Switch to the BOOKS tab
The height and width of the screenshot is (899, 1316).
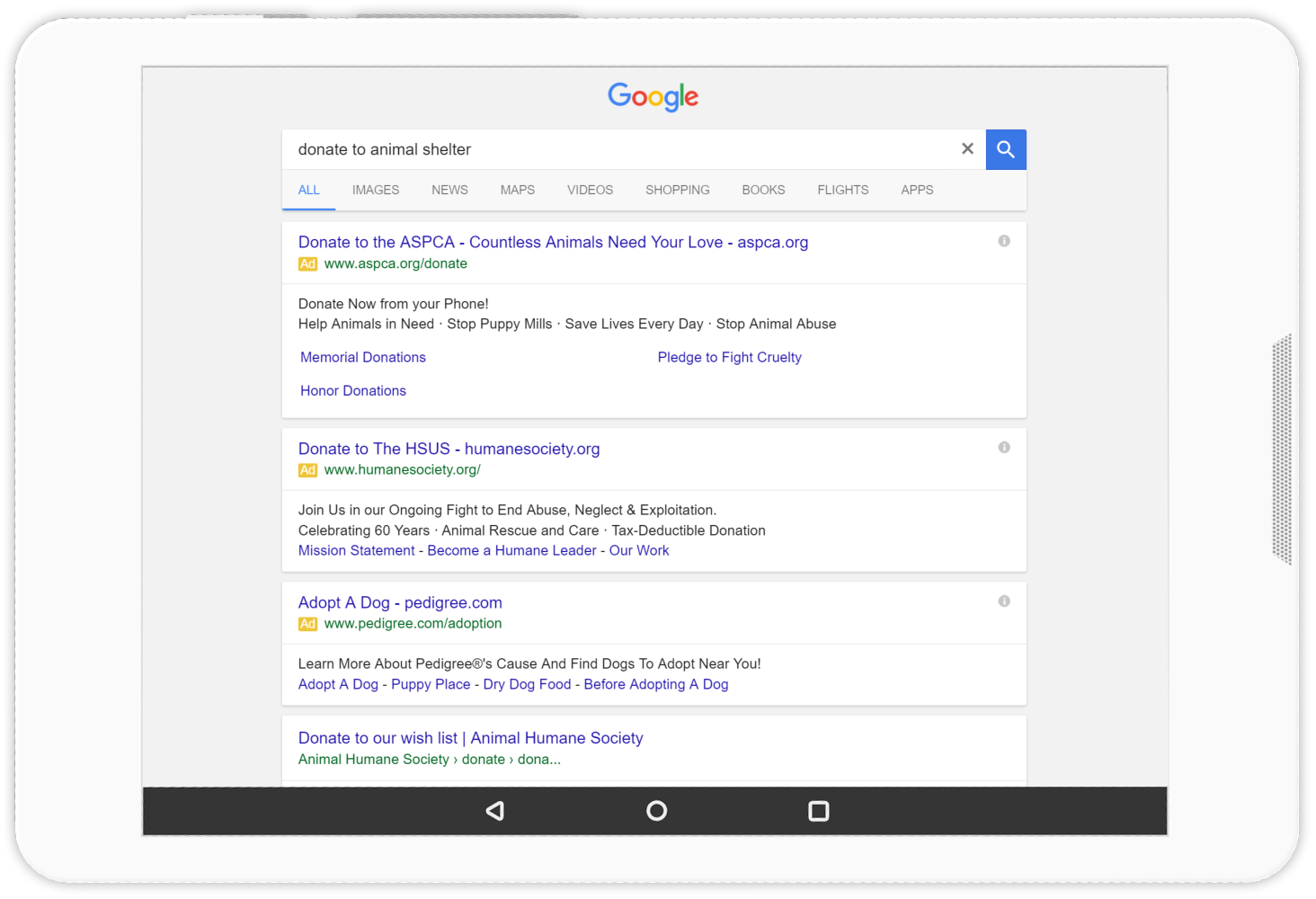[763, 190]
